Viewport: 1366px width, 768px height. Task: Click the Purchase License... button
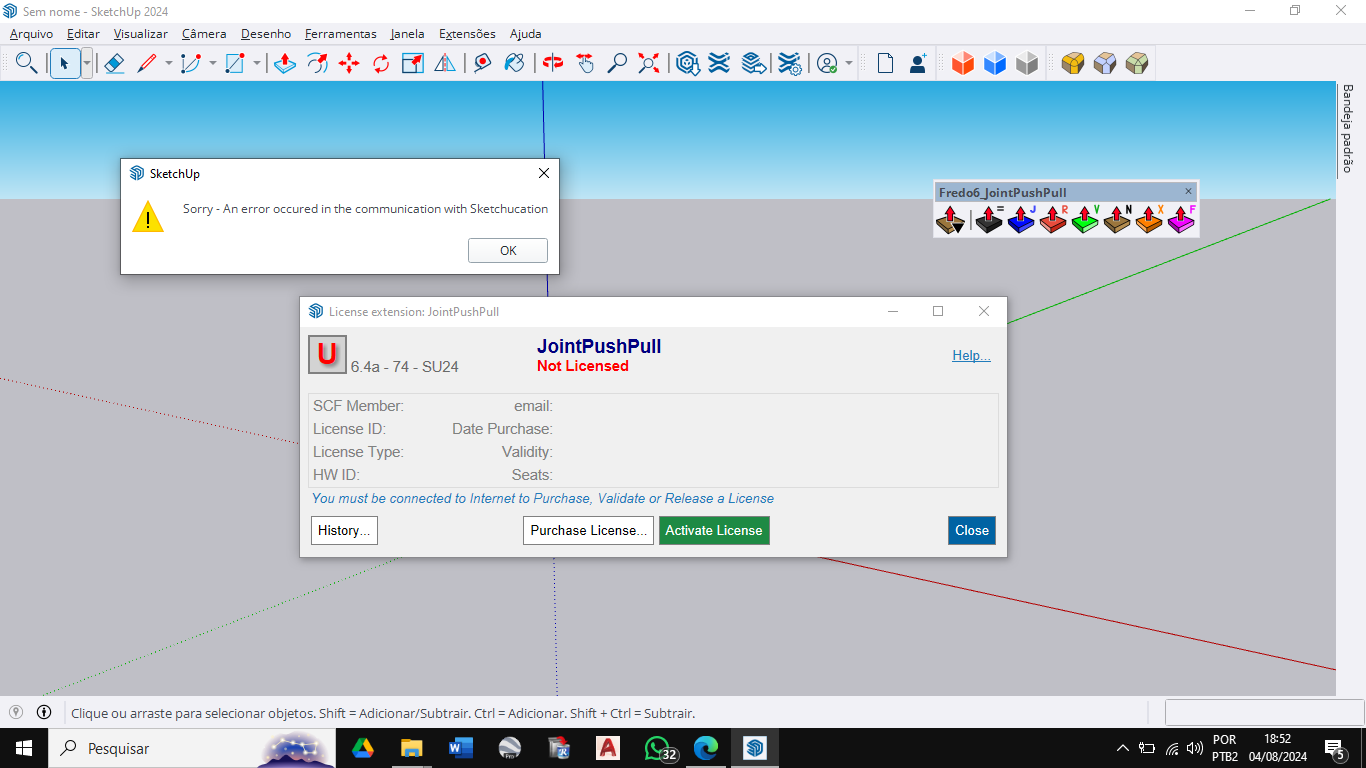tap(588, 530)
